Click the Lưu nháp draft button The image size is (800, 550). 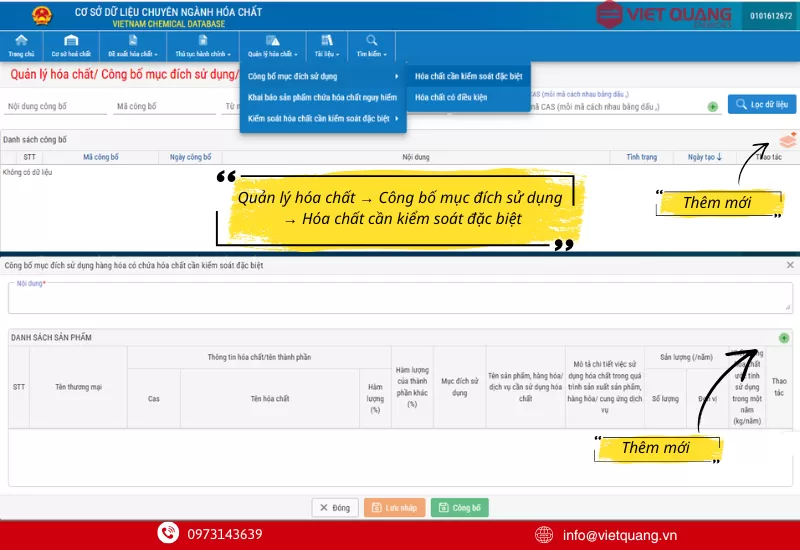pos(393,508)
